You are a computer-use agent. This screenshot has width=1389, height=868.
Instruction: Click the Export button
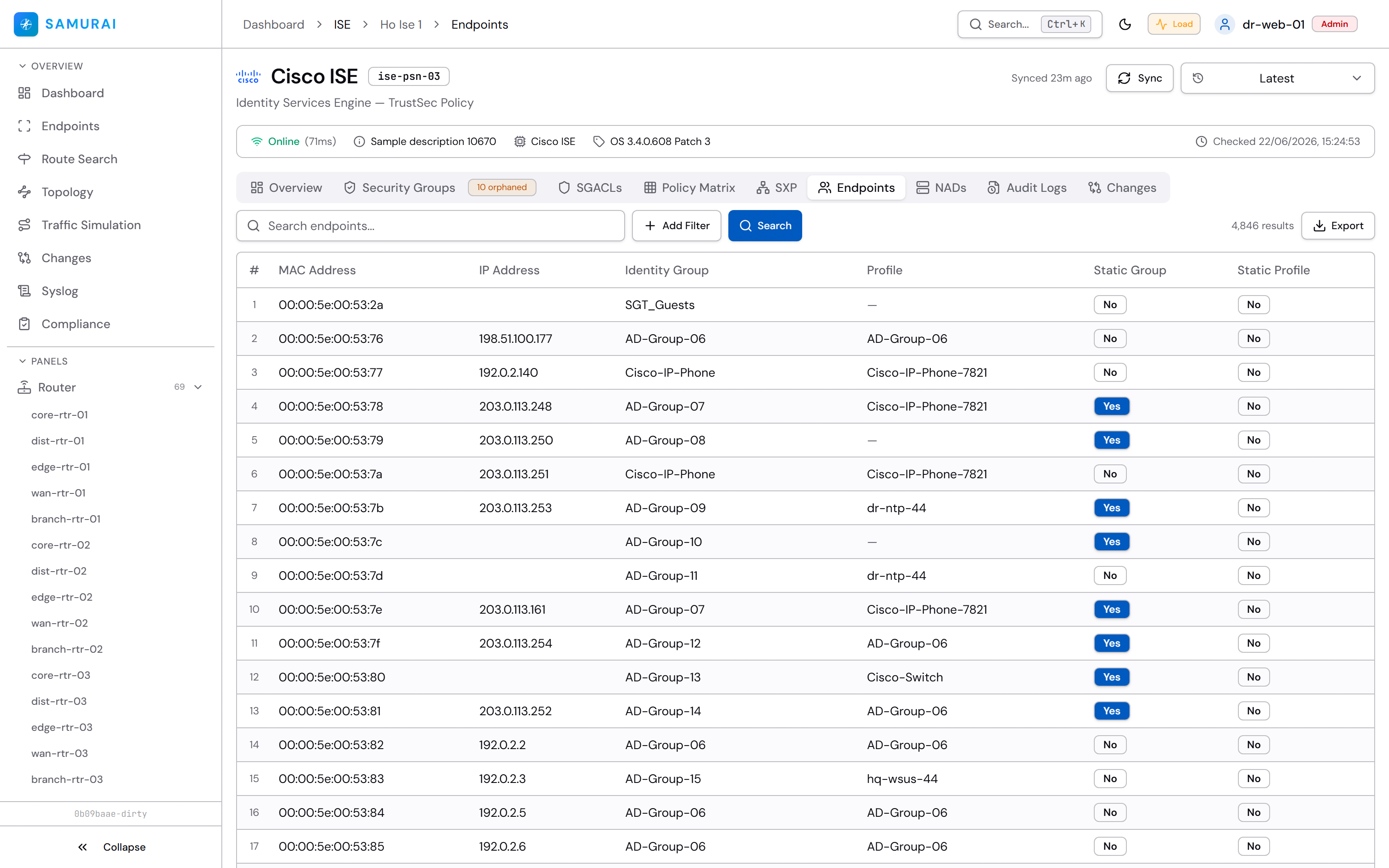1337,226
